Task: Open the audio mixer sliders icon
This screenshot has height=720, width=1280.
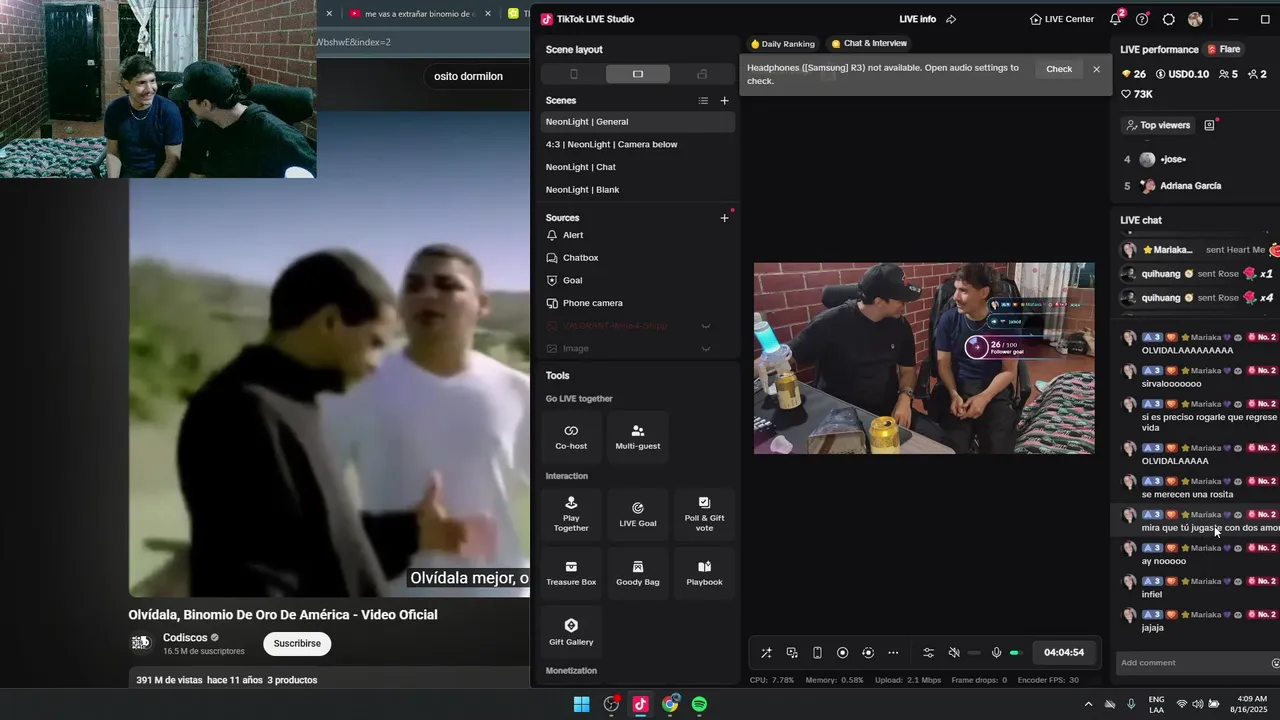Action: (928, 653)
